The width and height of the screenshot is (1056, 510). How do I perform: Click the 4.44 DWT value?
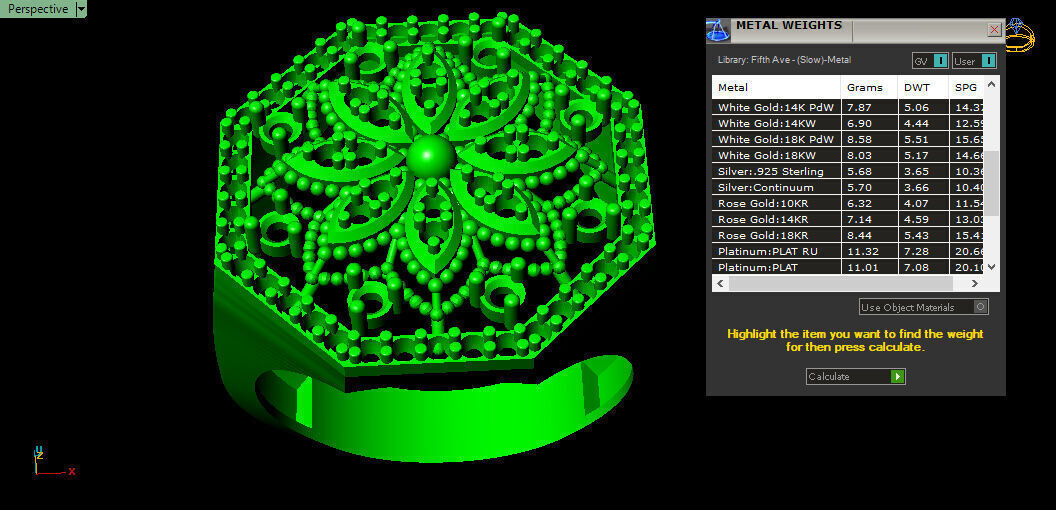(x=915, y=123)
